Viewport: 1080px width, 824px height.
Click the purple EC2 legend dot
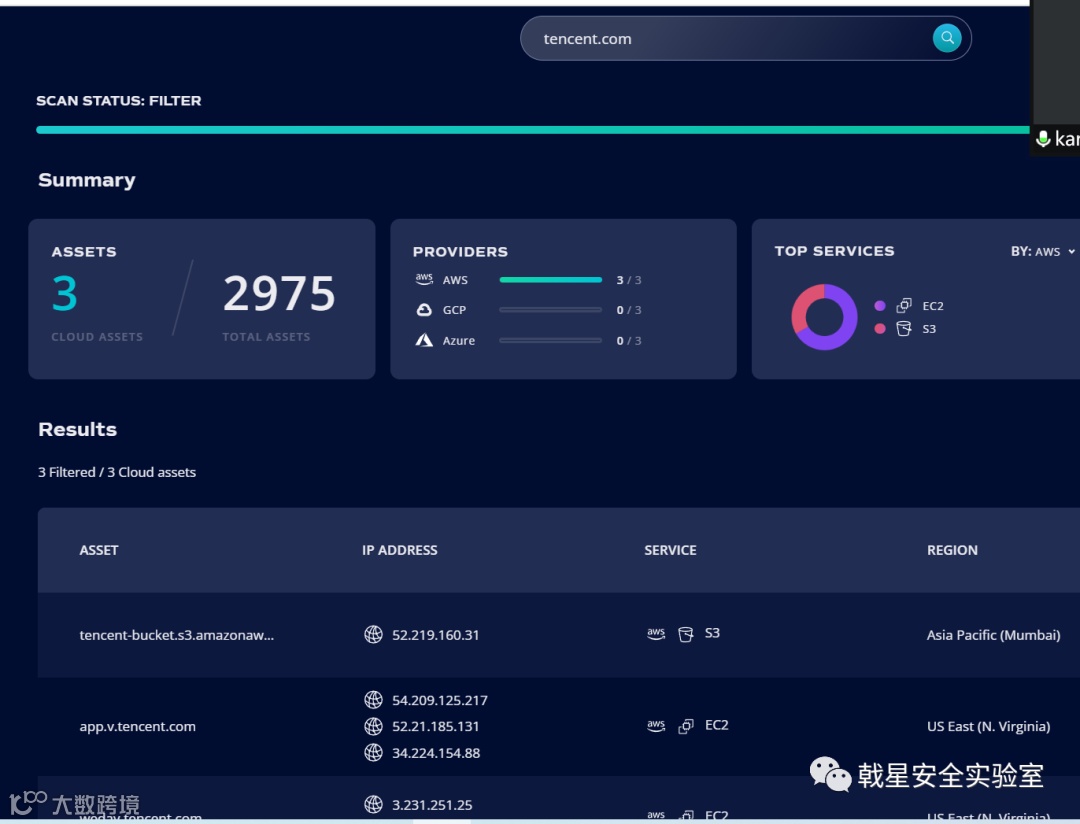(880, 306)
